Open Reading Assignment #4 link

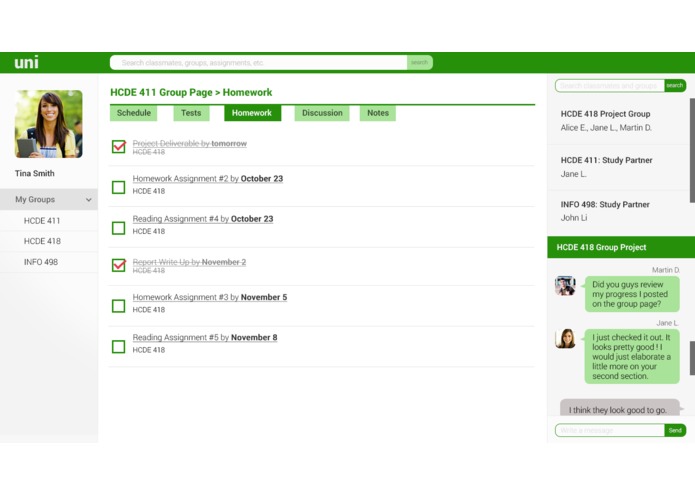(x=203, y=219)
